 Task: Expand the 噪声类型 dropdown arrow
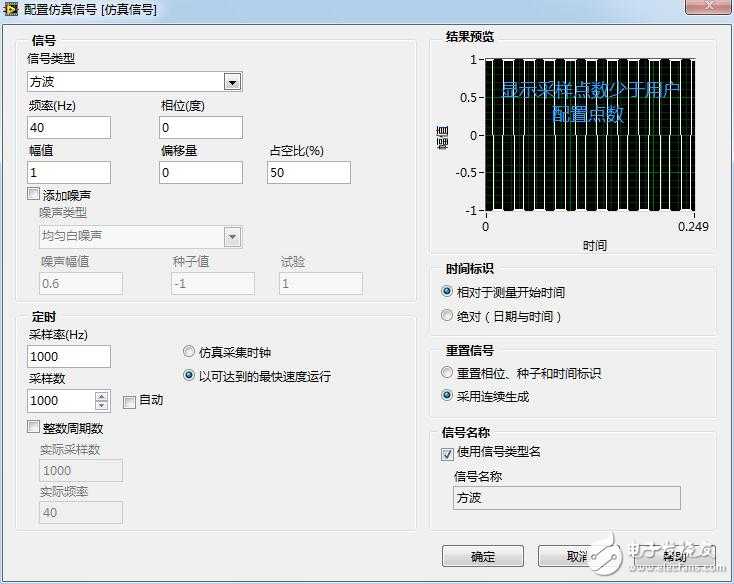(233, 237)
